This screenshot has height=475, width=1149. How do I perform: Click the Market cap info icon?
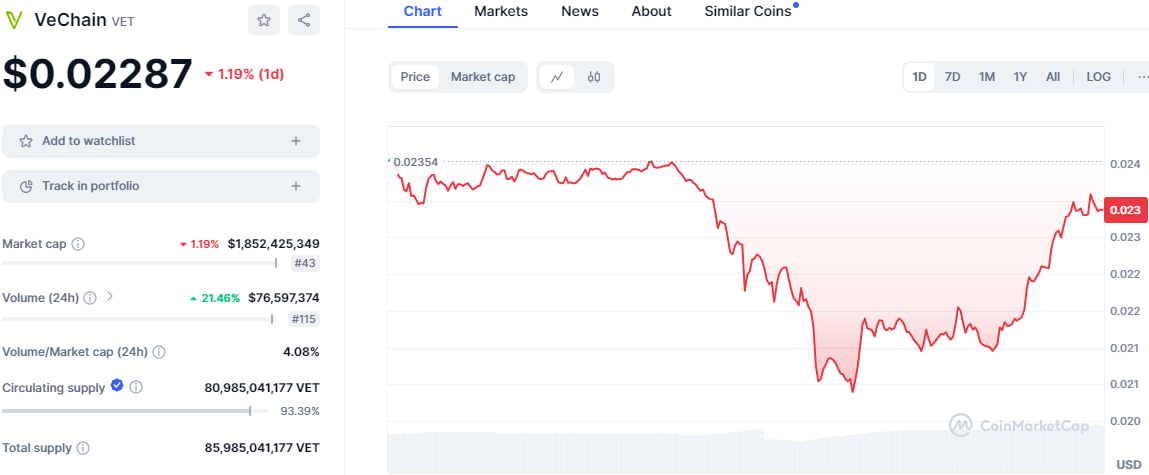tap(78, 243)
